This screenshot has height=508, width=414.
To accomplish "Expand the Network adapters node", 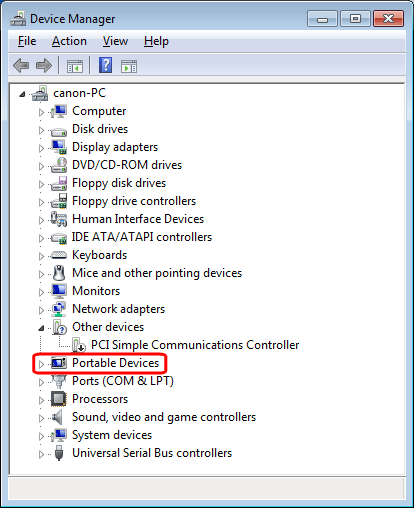I will click(41, 310).
